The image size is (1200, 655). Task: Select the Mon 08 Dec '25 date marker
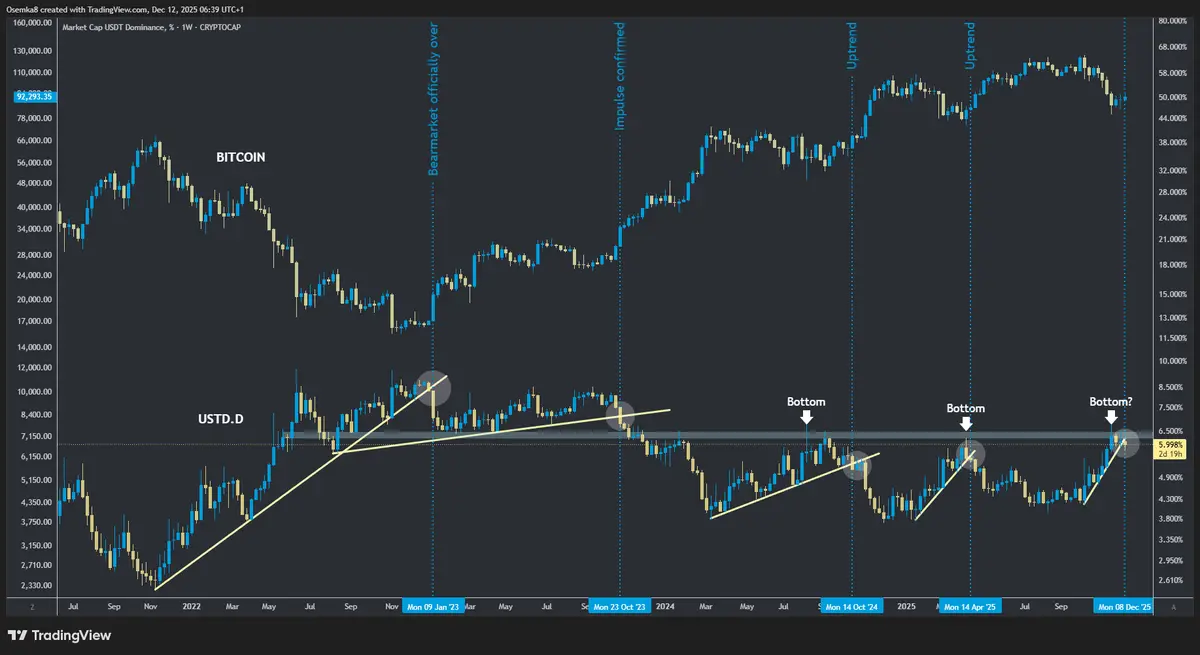click(1123, 607)
